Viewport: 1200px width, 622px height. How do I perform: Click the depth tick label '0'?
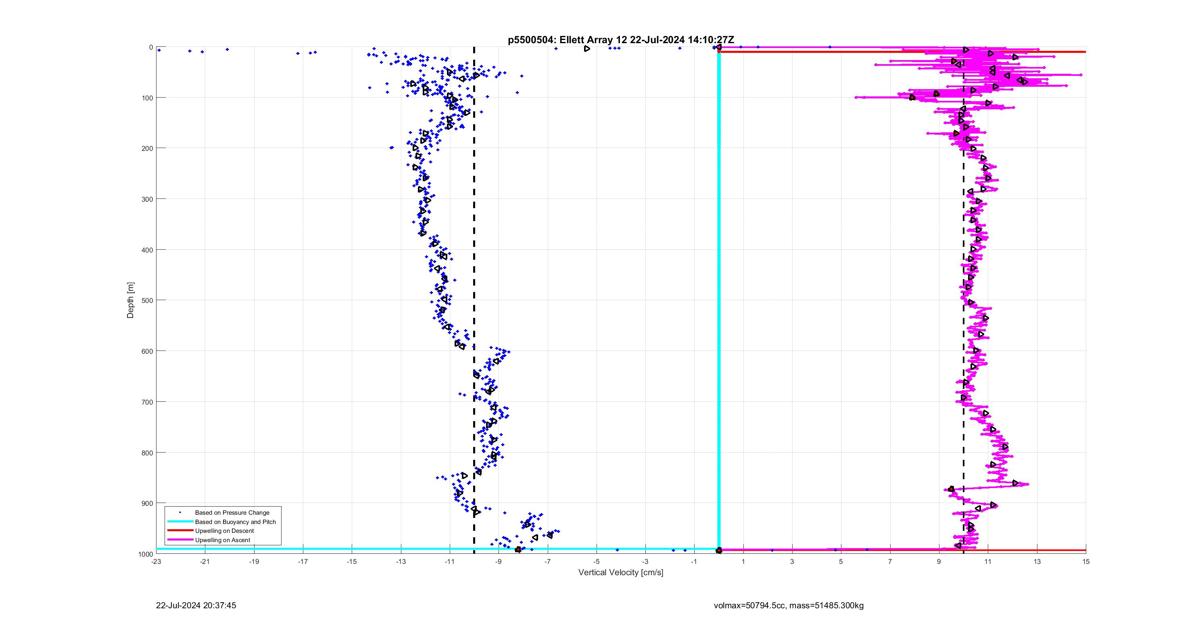click(x=150, y=47)
